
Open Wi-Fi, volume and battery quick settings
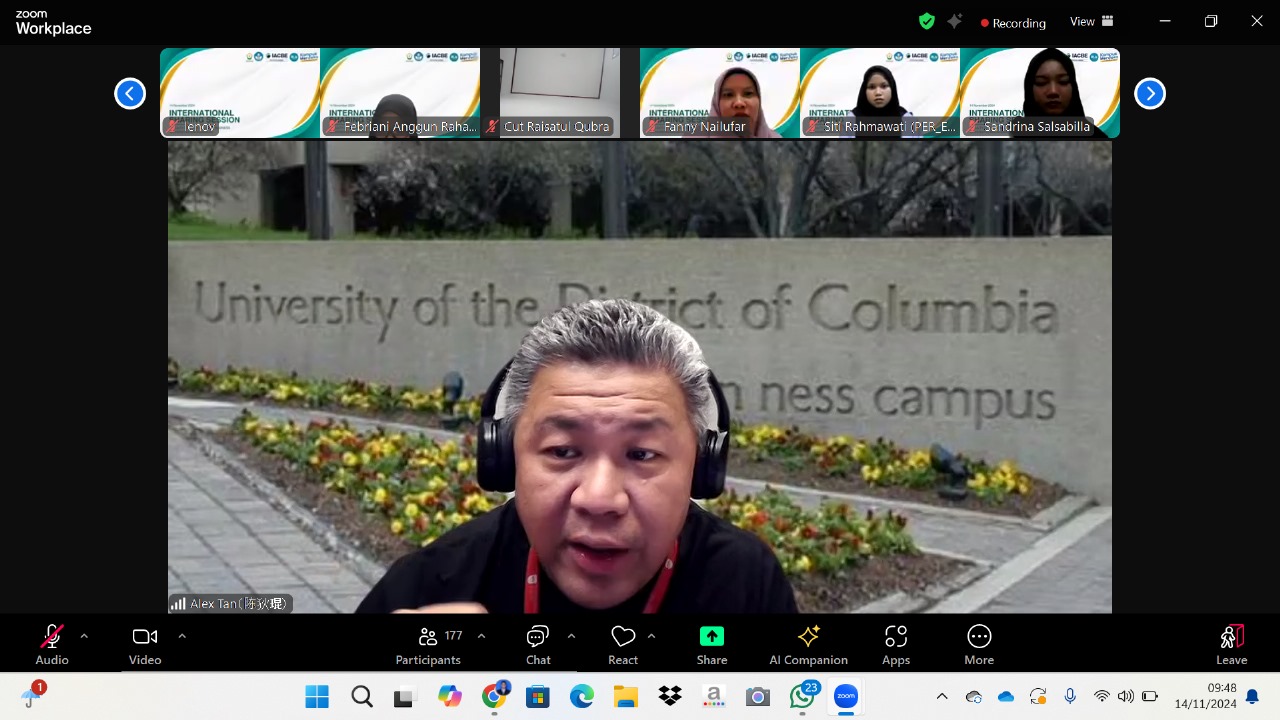1126,696
